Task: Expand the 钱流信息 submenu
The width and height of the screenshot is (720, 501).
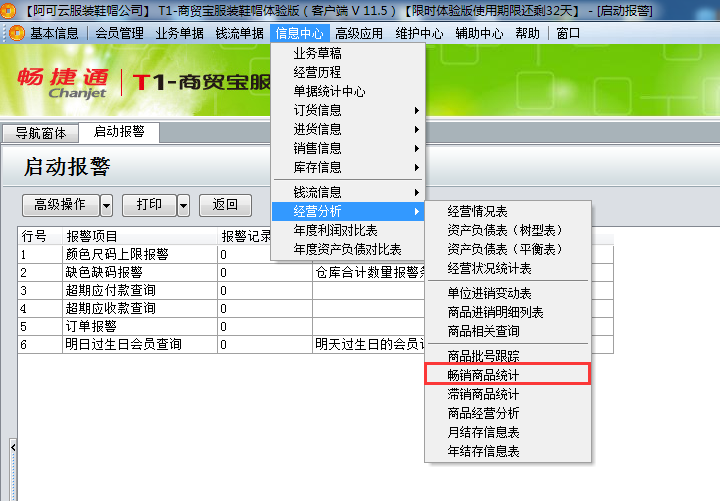Action: point(348,192)
